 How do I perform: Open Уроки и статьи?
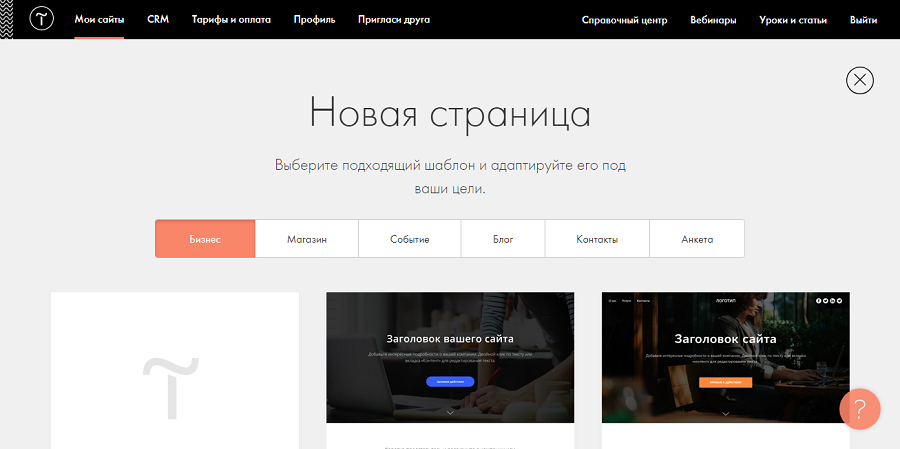coord(793,20)
